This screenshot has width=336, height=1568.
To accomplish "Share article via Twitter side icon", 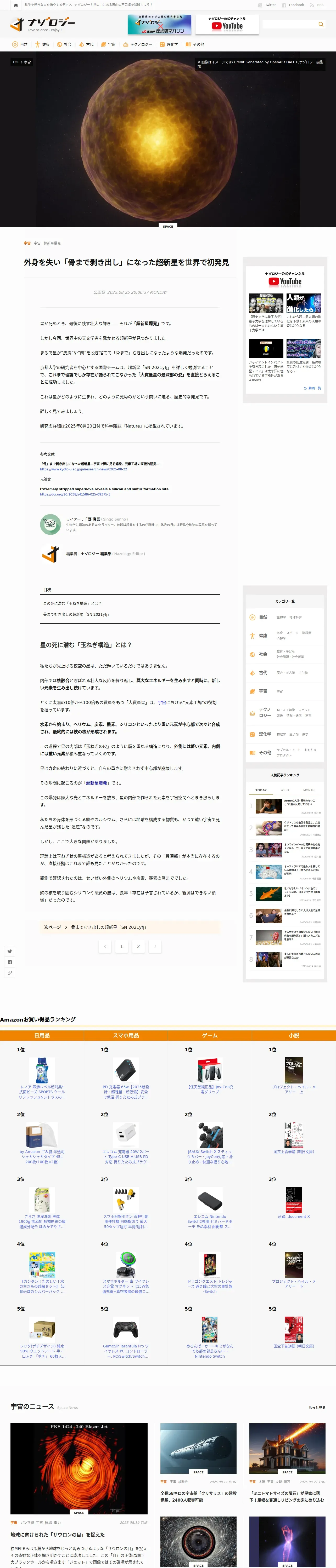I will pyautogui.click(x=10, y=952).
